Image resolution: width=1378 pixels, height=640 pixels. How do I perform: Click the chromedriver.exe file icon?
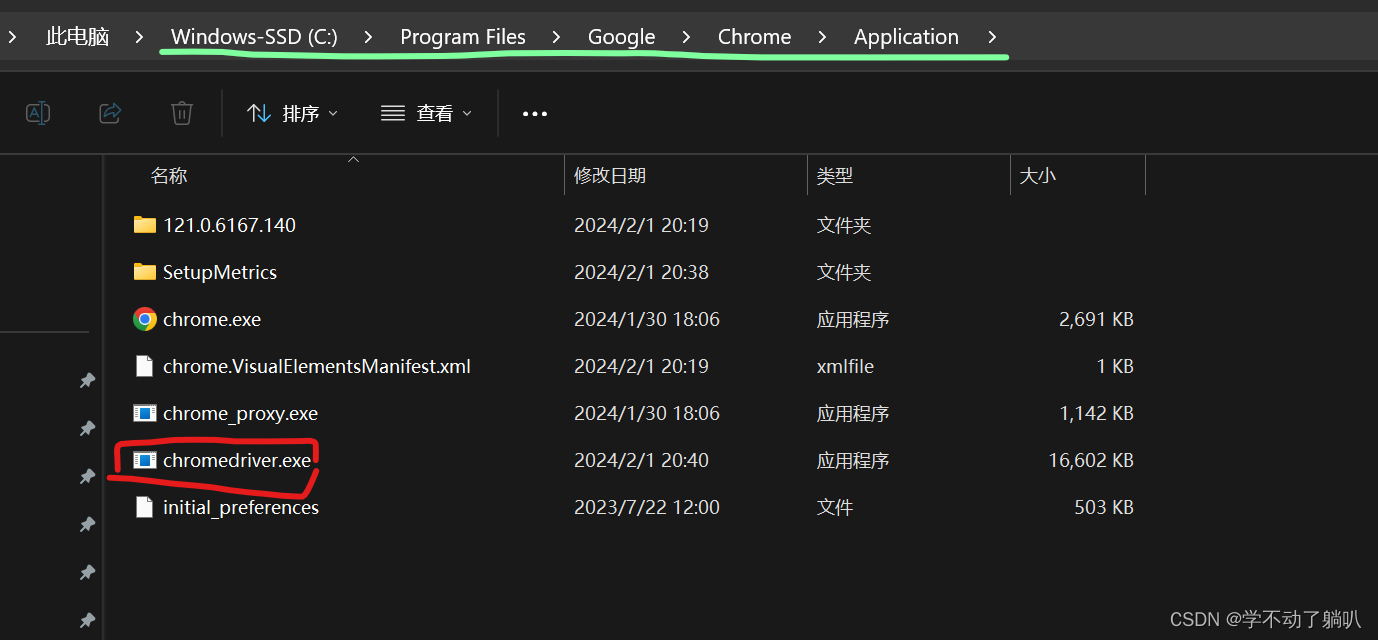145,460
